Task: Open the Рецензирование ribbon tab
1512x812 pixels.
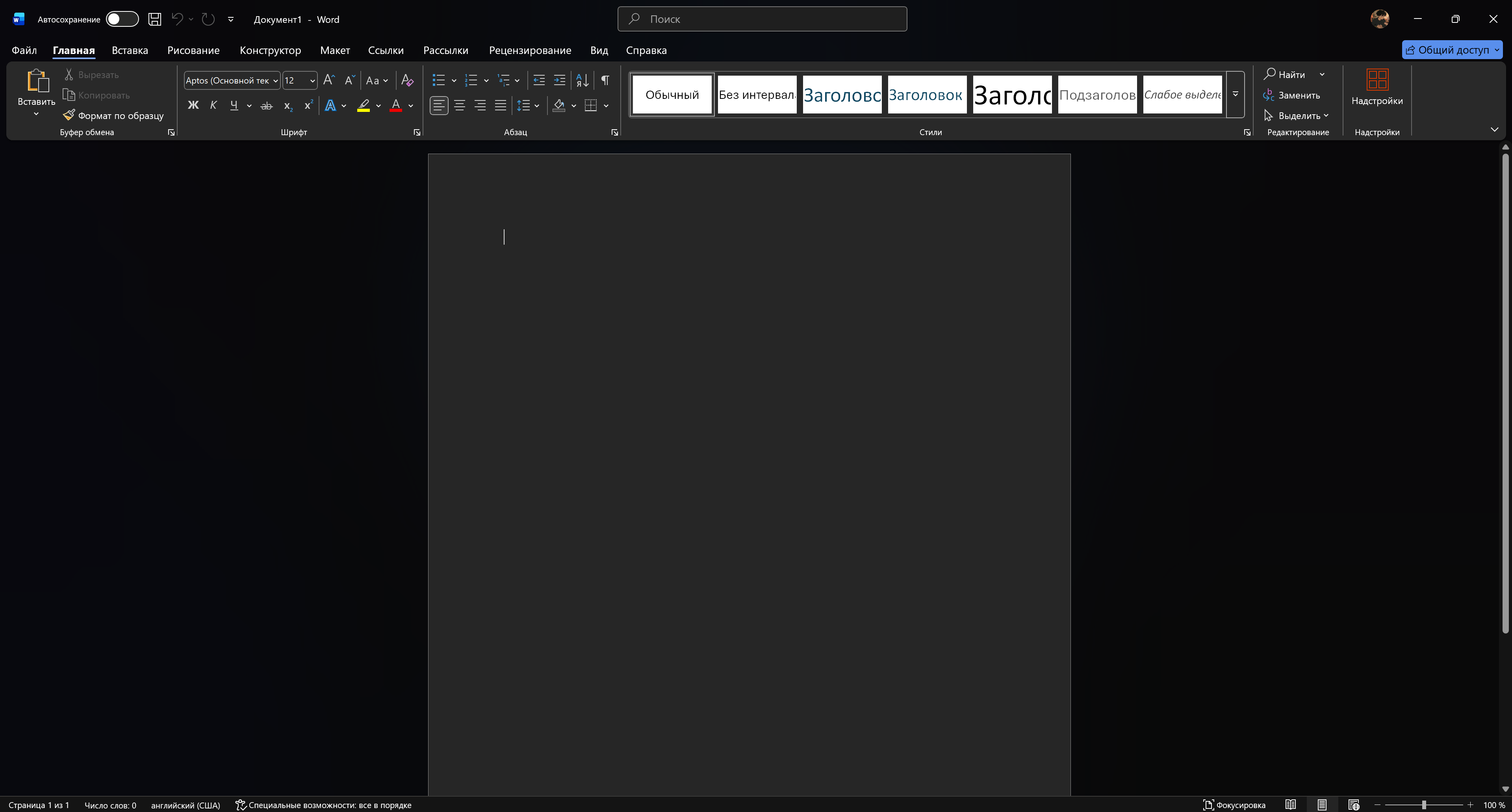Action: [529, 50]
